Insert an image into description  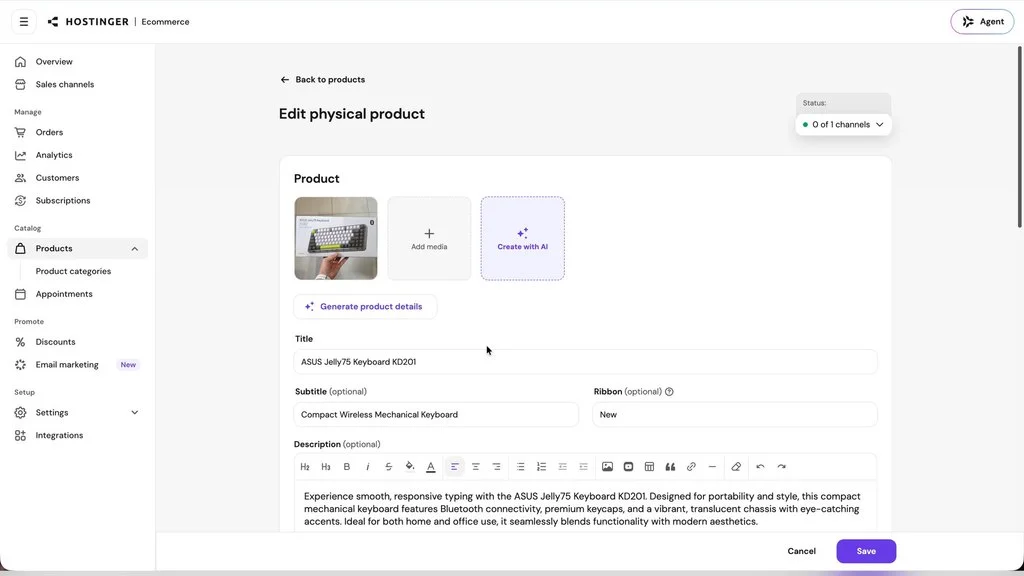[x=607, y=467]
